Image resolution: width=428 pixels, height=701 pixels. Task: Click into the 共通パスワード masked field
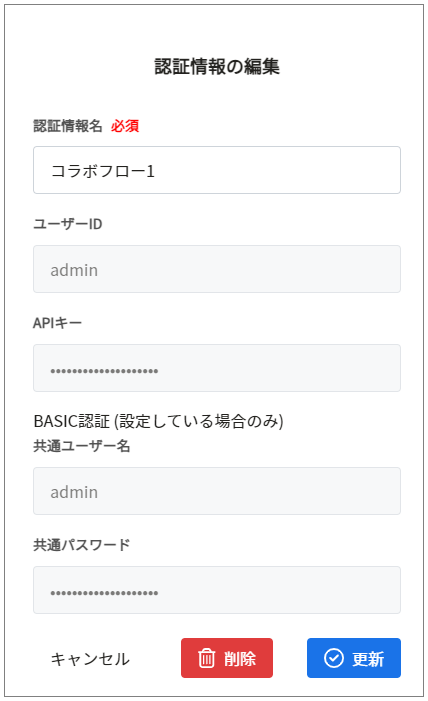point(217,590)
